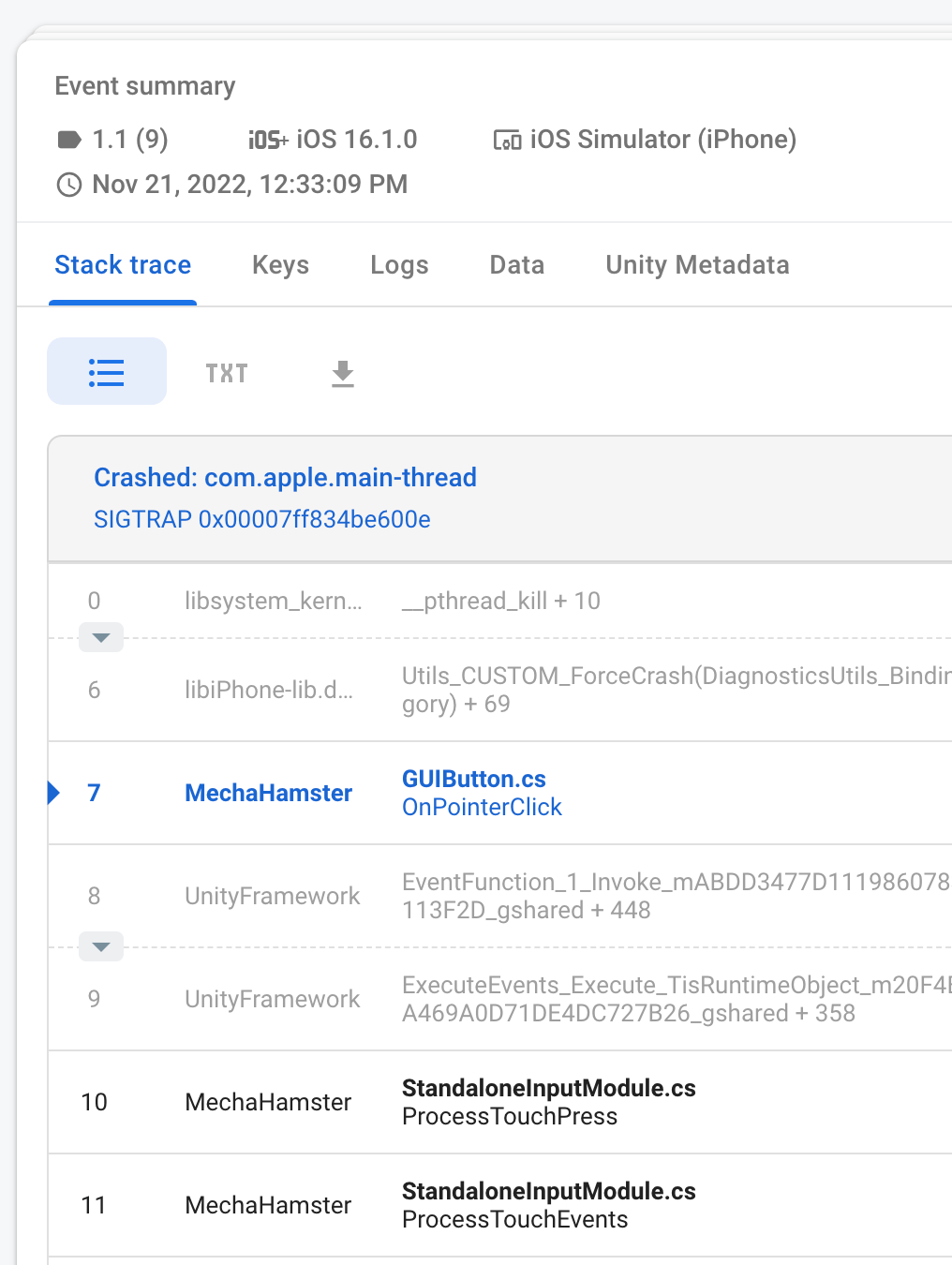Expand collapsed frames between frame 8 and 9
This screenshot has width=952, height=1265.
[100, 946]
